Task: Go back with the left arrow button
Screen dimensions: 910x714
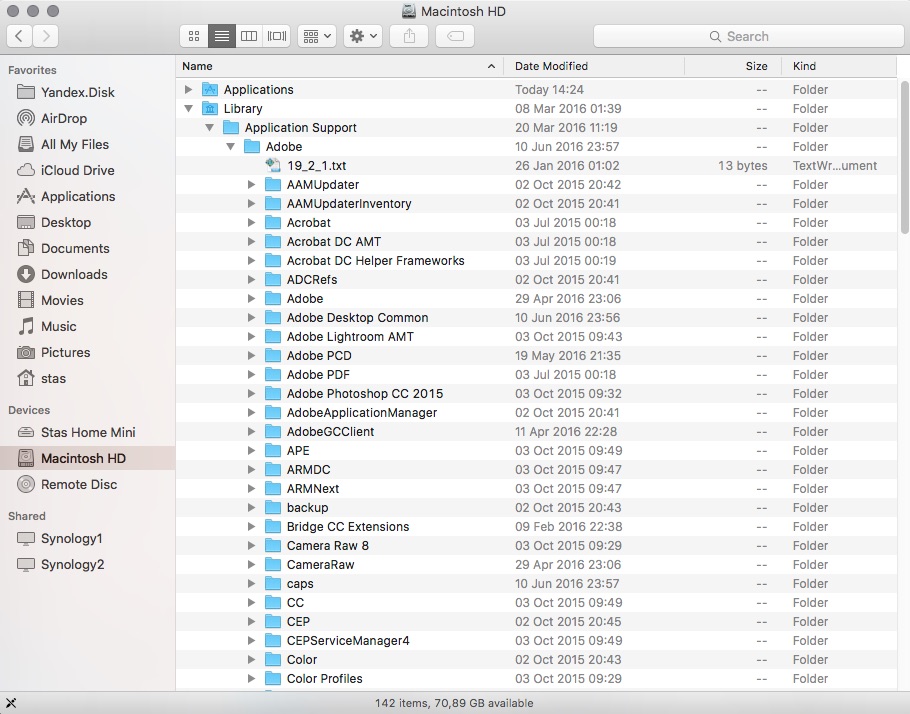Action: [19, 36]
